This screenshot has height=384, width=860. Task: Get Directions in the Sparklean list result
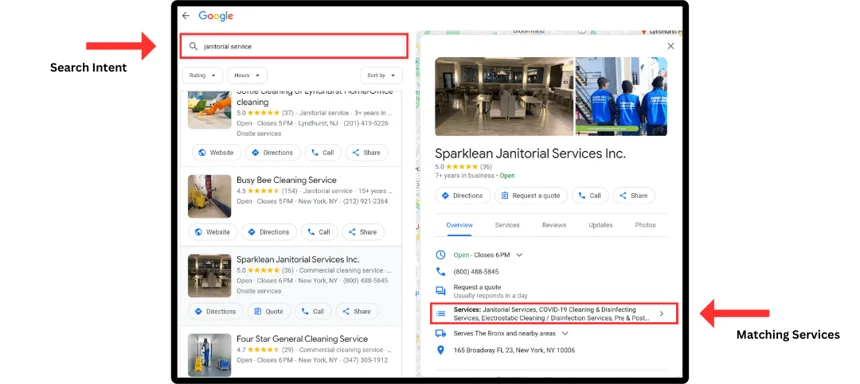216,311
